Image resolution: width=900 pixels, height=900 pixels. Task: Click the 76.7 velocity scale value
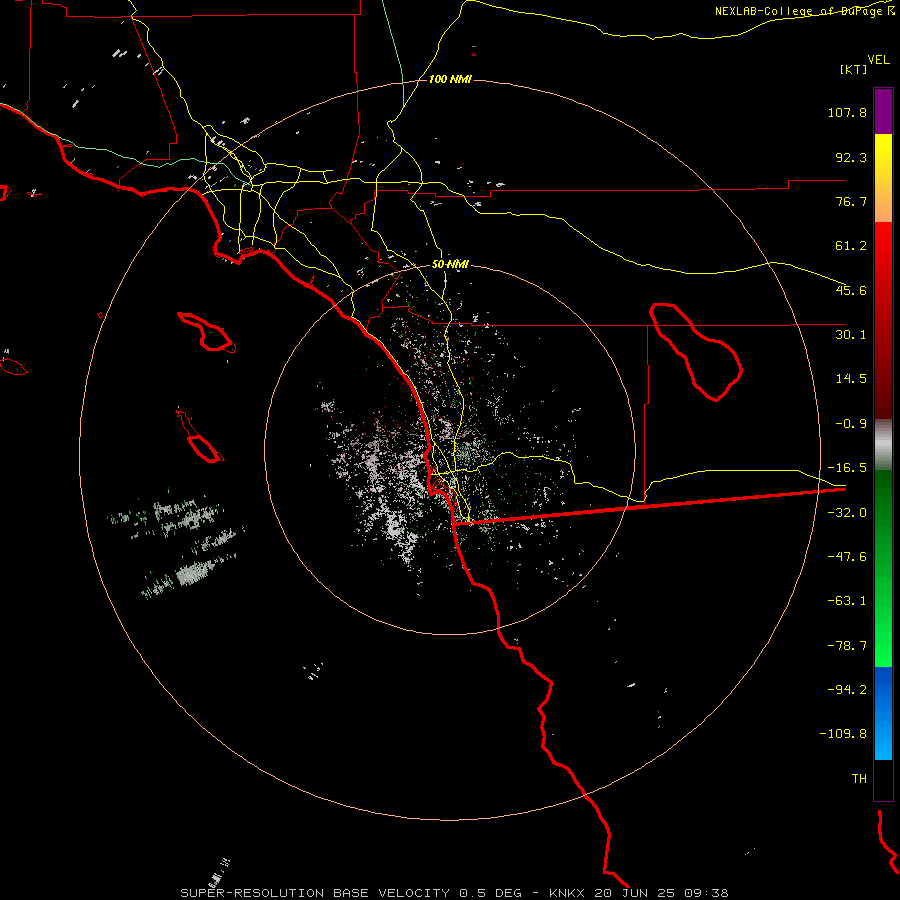coord(851,201)
